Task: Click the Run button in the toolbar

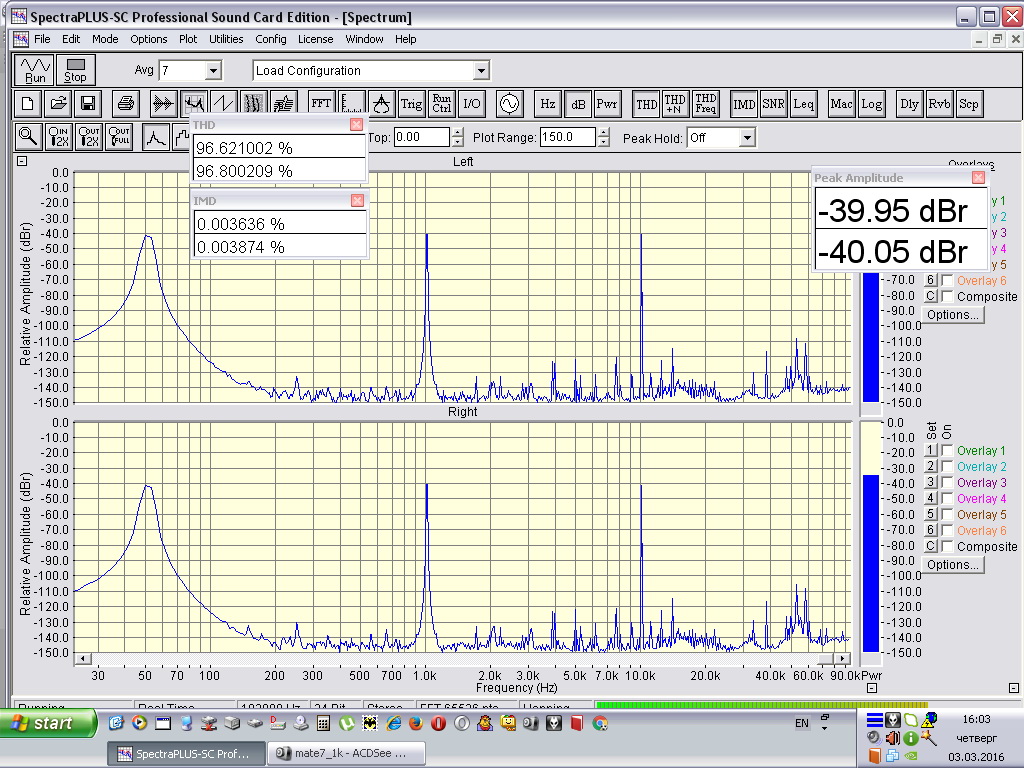Action: [35, 70]
